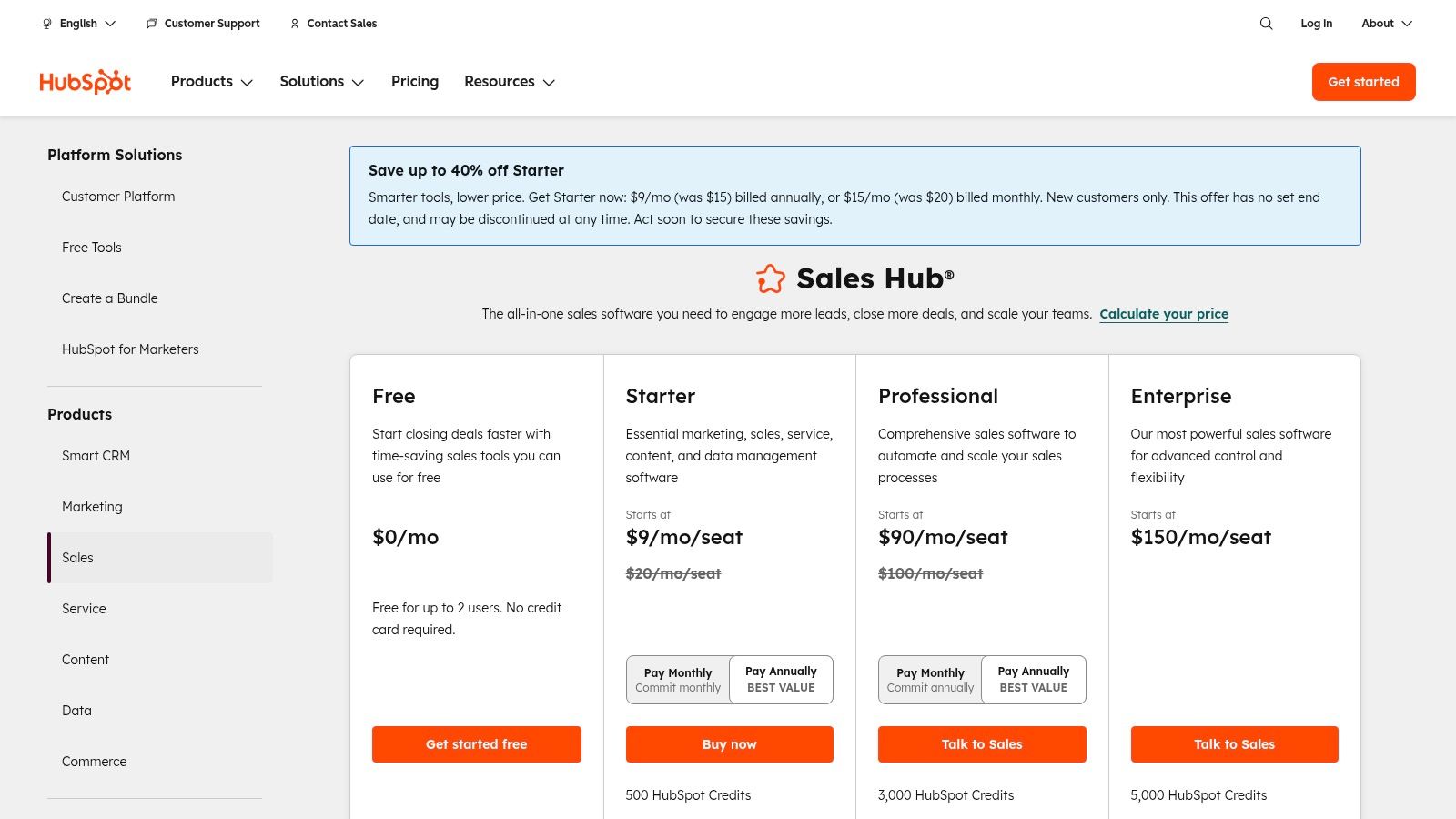Click the language globe icon
Screen dimensions: 1456x819
click(46, 24)
